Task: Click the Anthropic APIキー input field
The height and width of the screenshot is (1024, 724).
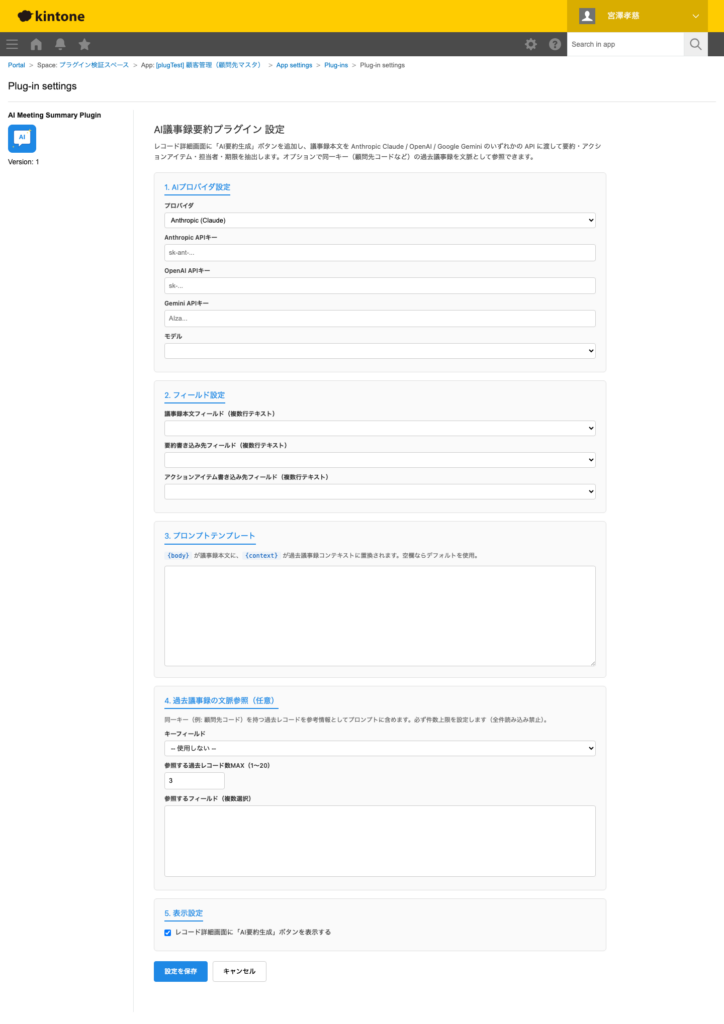Action: pos(380,253)
